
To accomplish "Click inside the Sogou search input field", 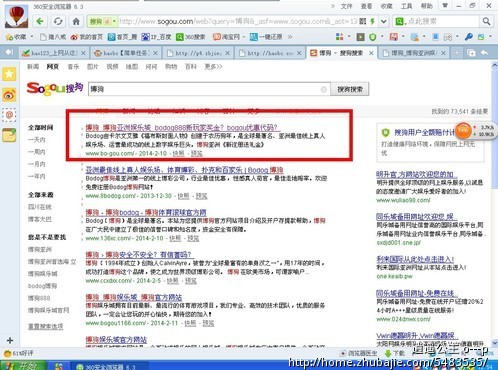I will [x=204, y=89].
